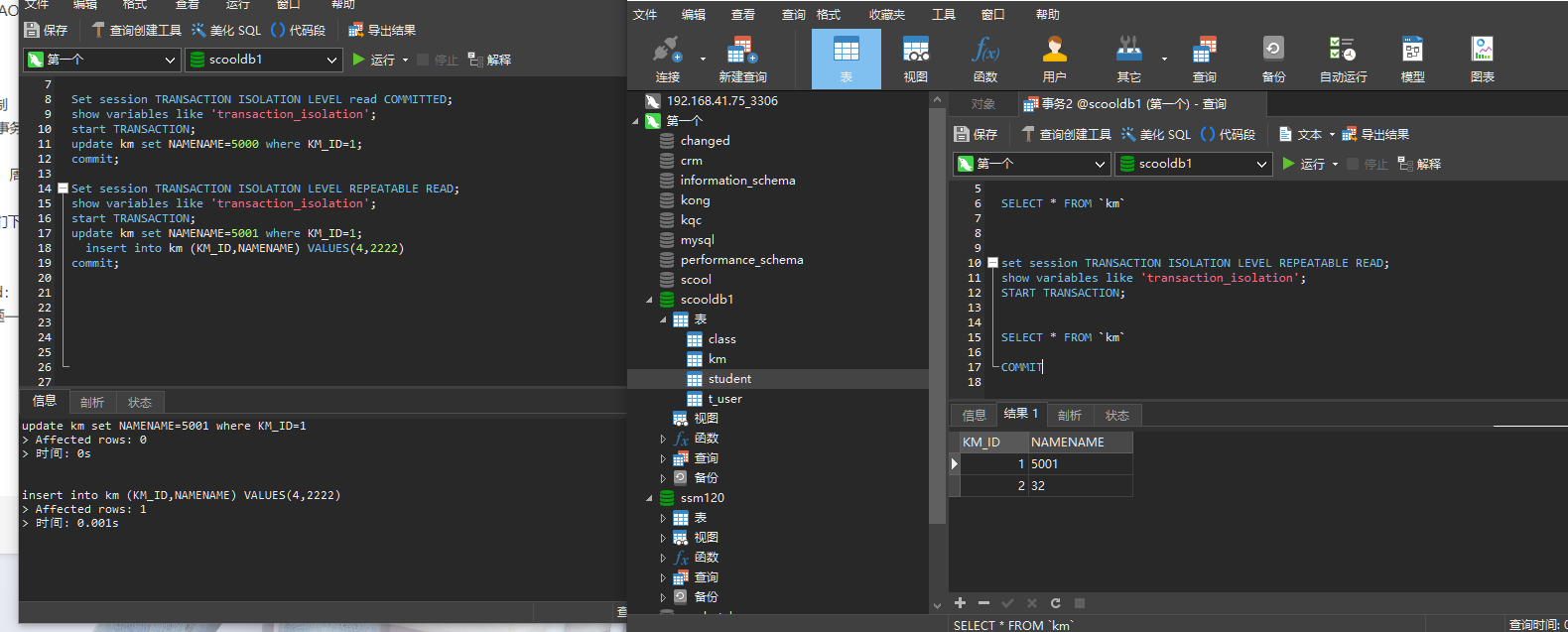Viewport: 1568px width, 632px height.
Task: Open the 自动运行 (Automation) toolbar icon
Action: tap(1343, 59)
